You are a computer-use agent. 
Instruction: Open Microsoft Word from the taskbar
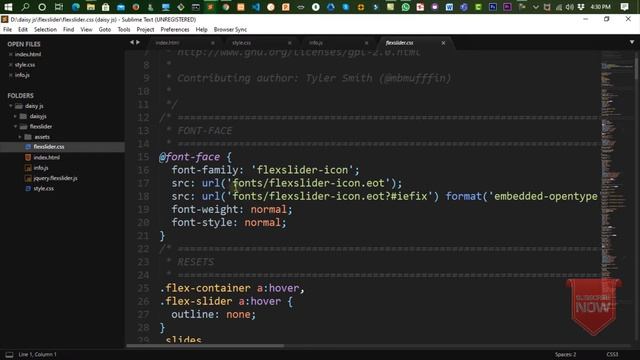pyautogui.click(x=449, y=7)
